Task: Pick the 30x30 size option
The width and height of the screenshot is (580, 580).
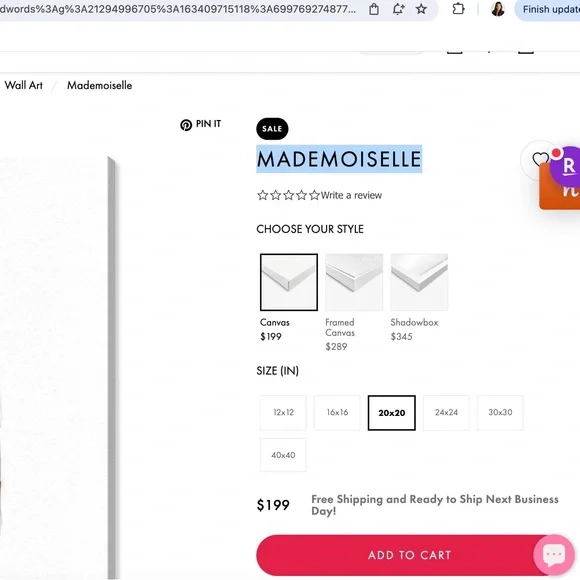Action: click(500, 412)
